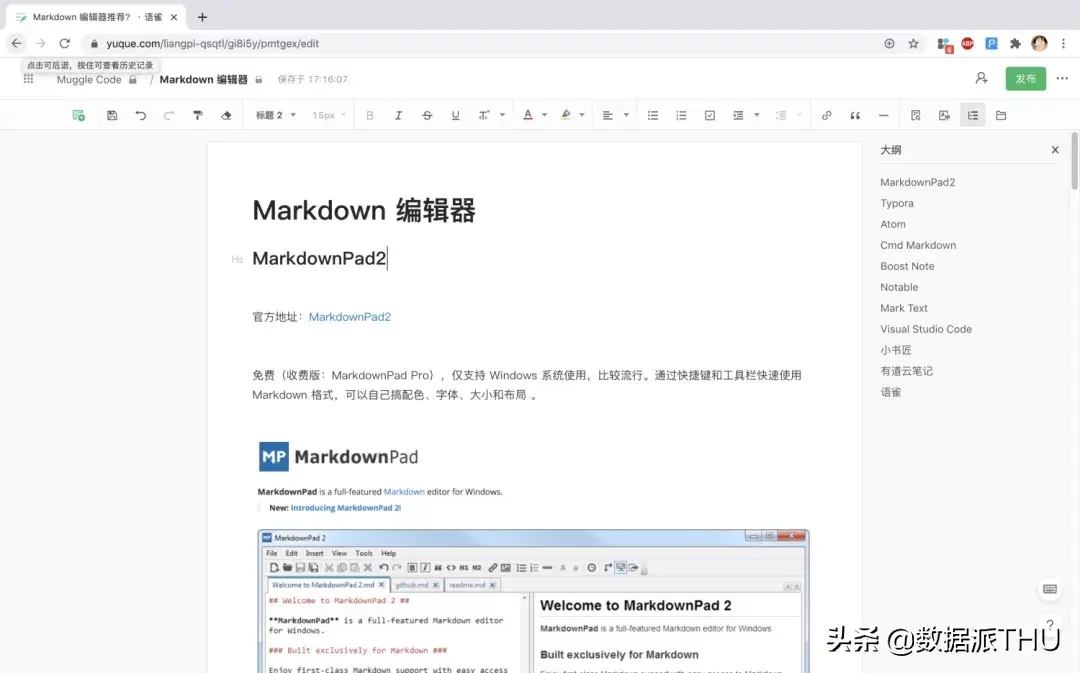Open Chrome extensions puzzle icon
Screen dimensions: 1080x673
1015,43
